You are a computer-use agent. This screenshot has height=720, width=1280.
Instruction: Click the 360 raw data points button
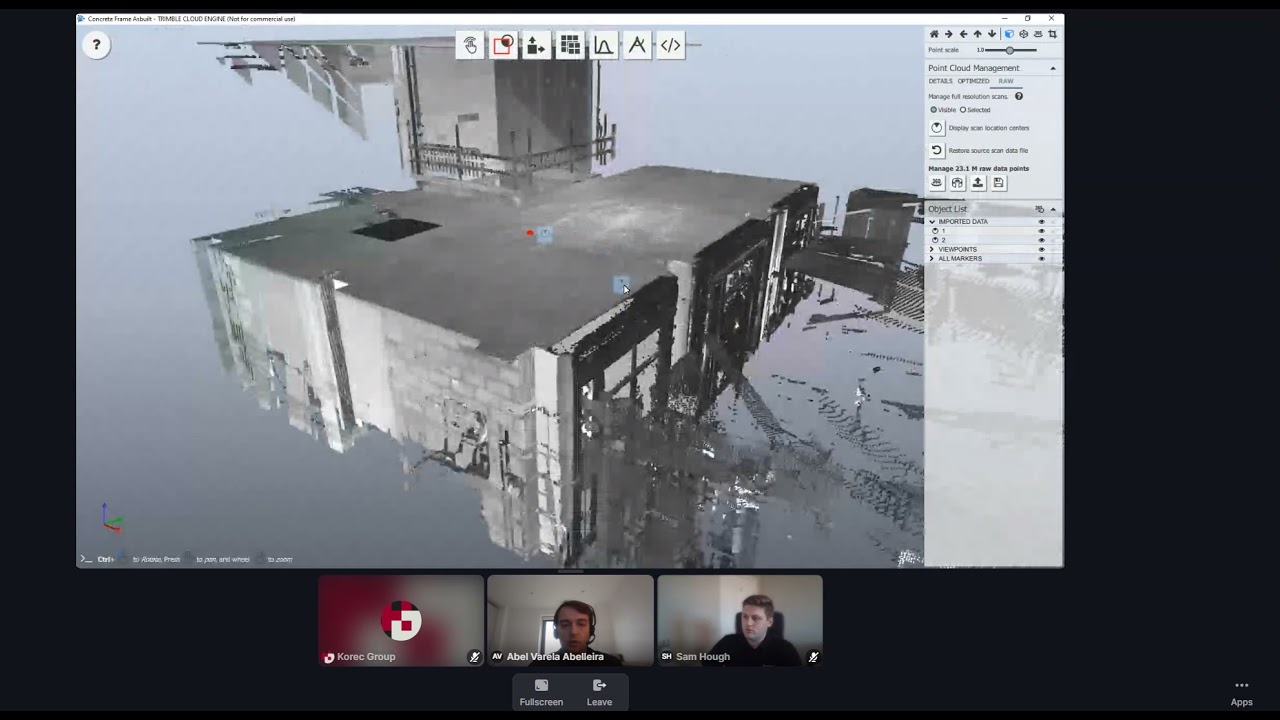point(937,183)
